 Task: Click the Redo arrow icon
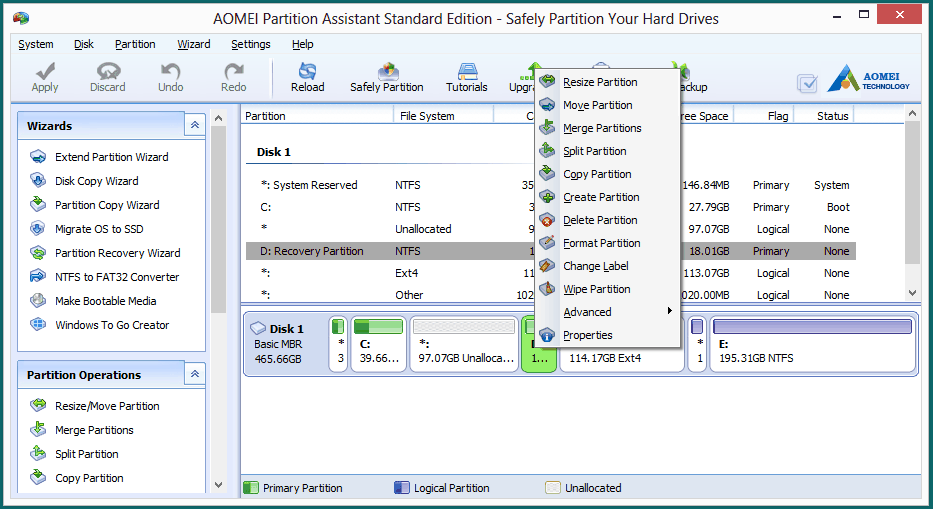233,71
